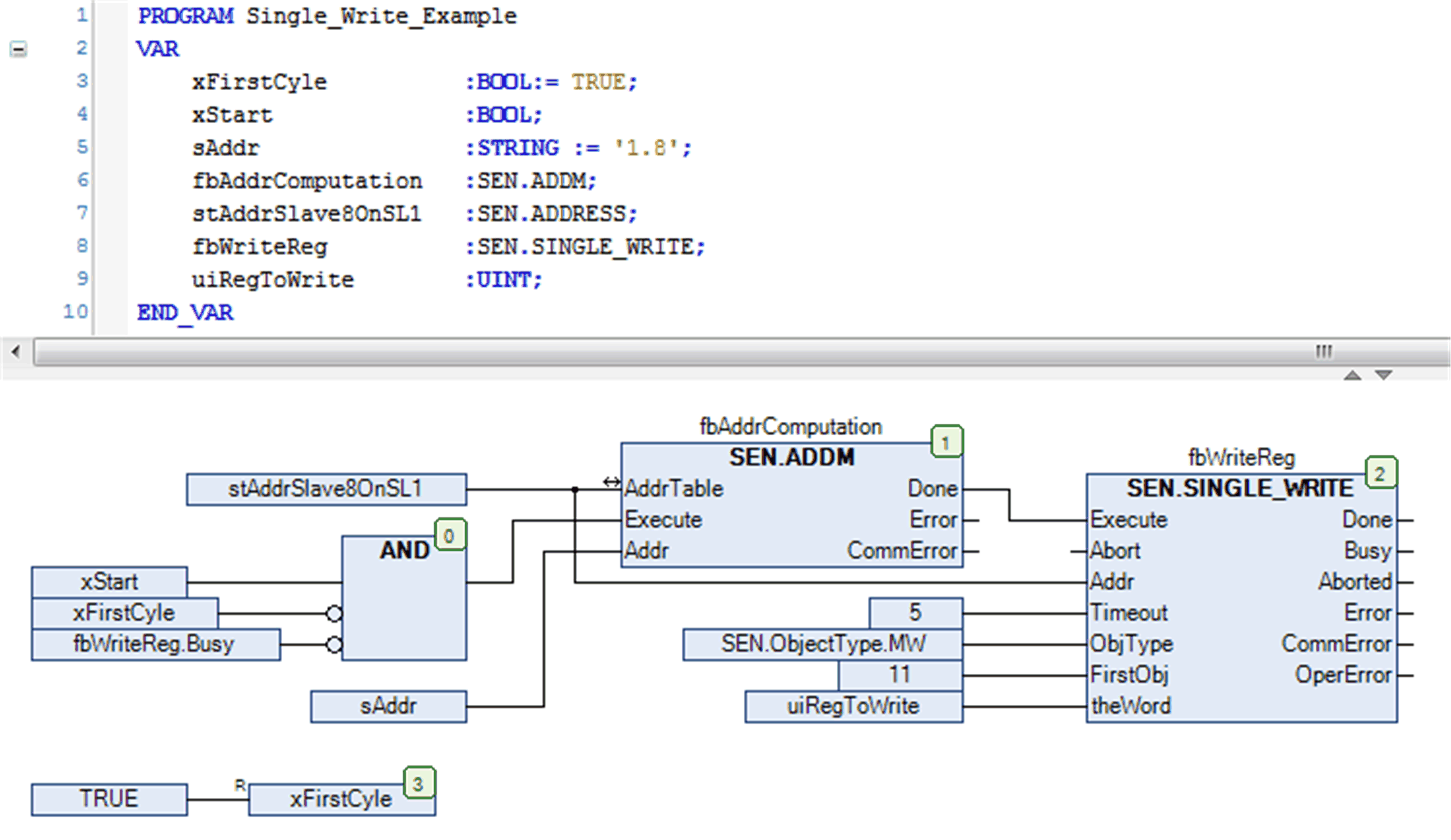Toggle the negation circle on fbWriteReg.Busy input

pos(334,644)
